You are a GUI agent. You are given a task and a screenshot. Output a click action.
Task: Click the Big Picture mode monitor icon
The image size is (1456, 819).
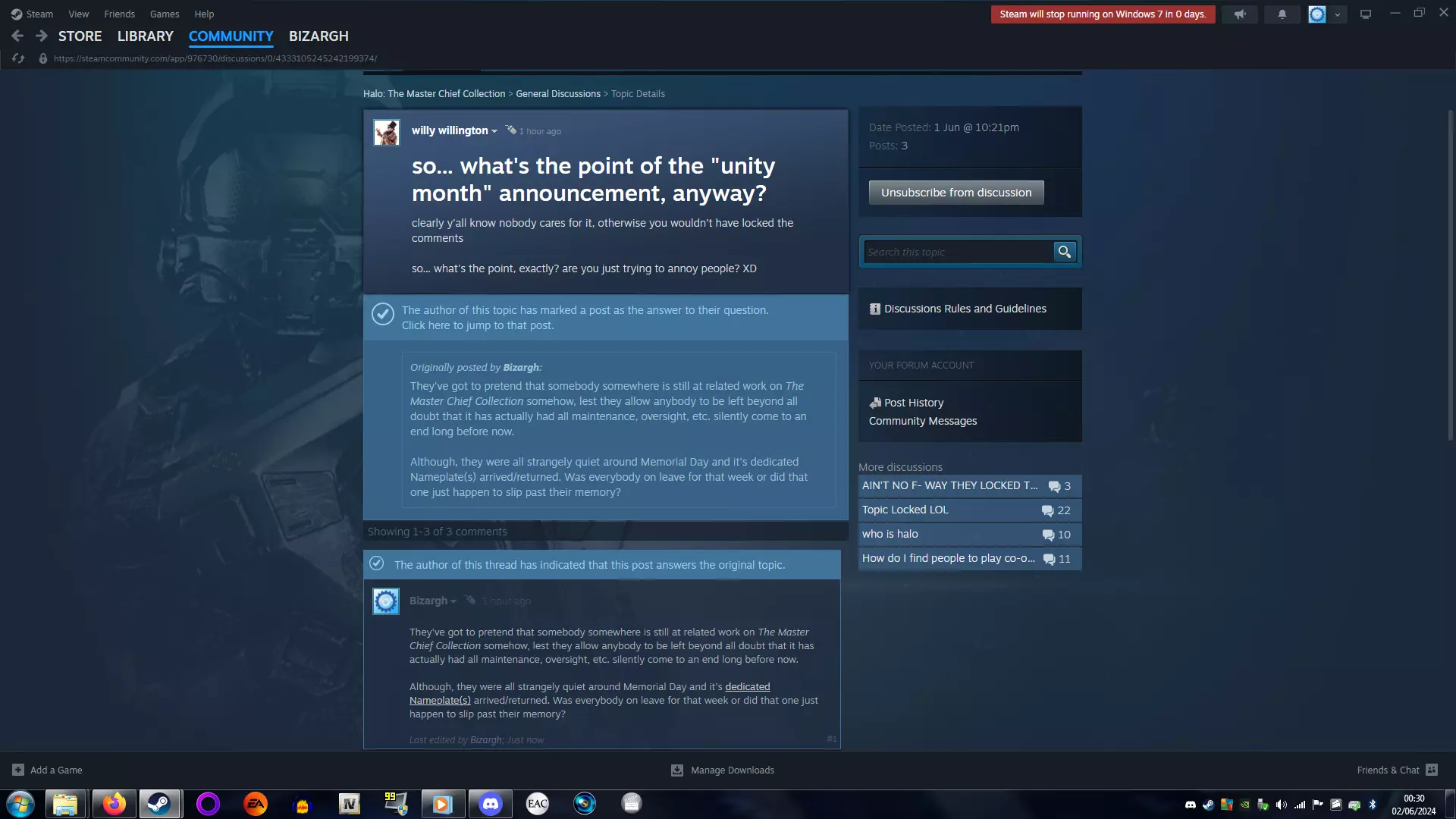(1366, 14)
